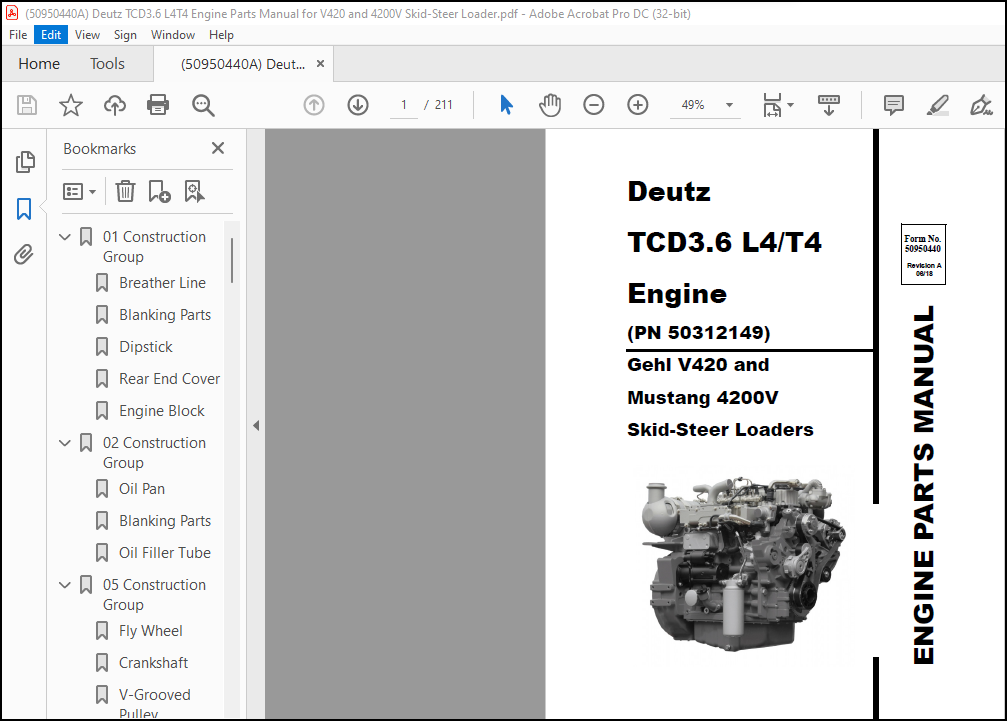The height and width of the screenshot is (721, 1007).
Task: Click the Save file icon
Action: (x=27, y=105)
